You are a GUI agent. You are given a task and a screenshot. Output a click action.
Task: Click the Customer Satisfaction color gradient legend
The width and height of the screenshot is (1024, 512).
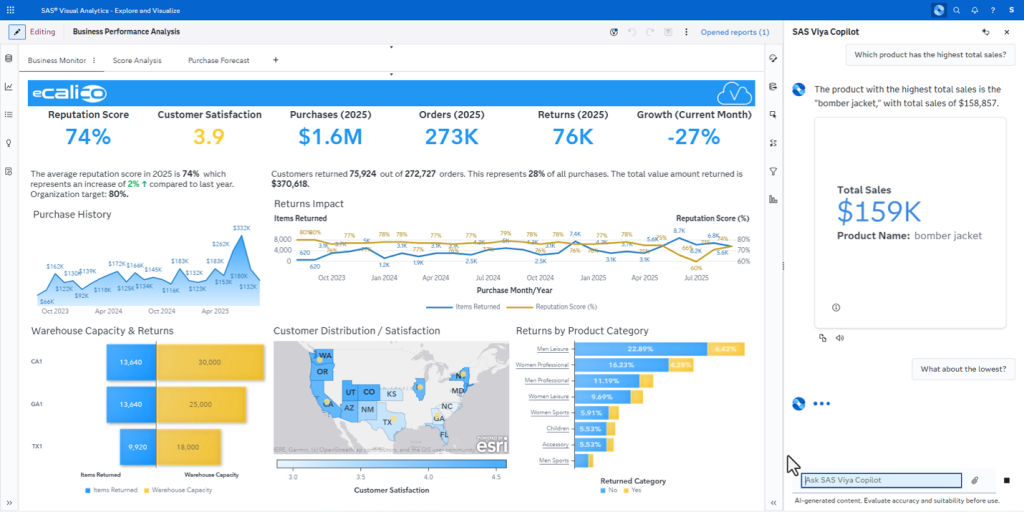(x=391, y=464)
